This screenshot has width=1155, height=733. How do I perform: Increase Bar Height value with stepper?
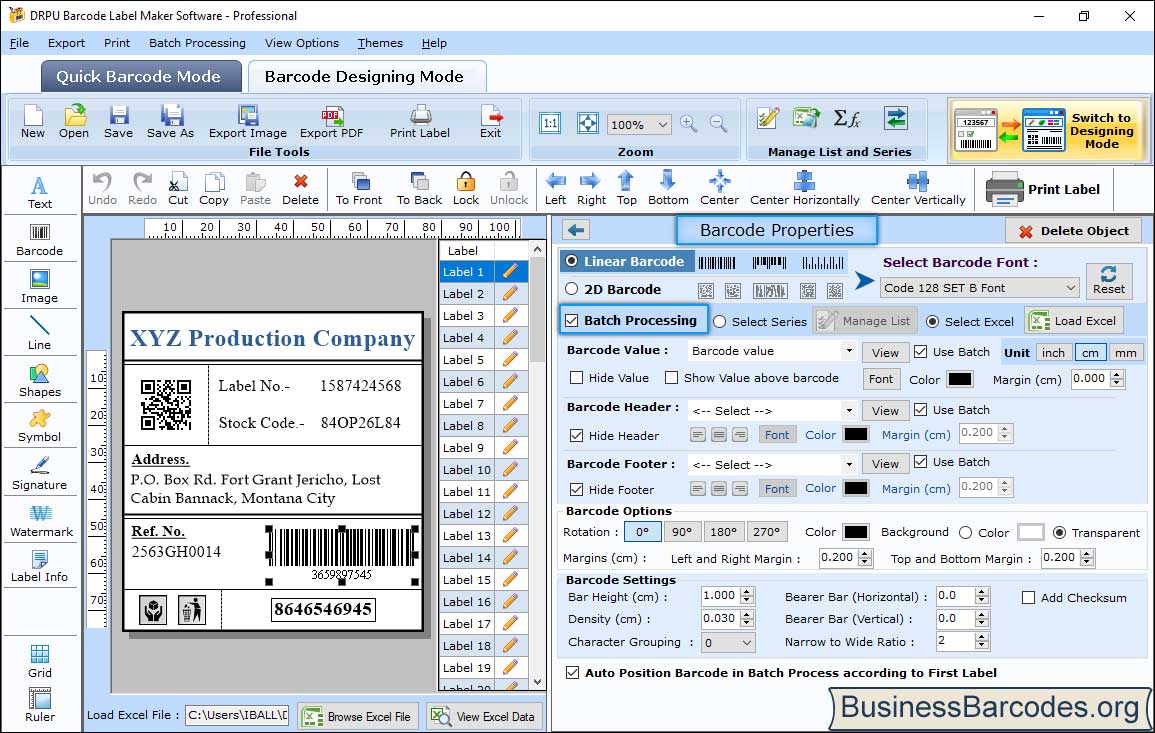coord(747,592)
